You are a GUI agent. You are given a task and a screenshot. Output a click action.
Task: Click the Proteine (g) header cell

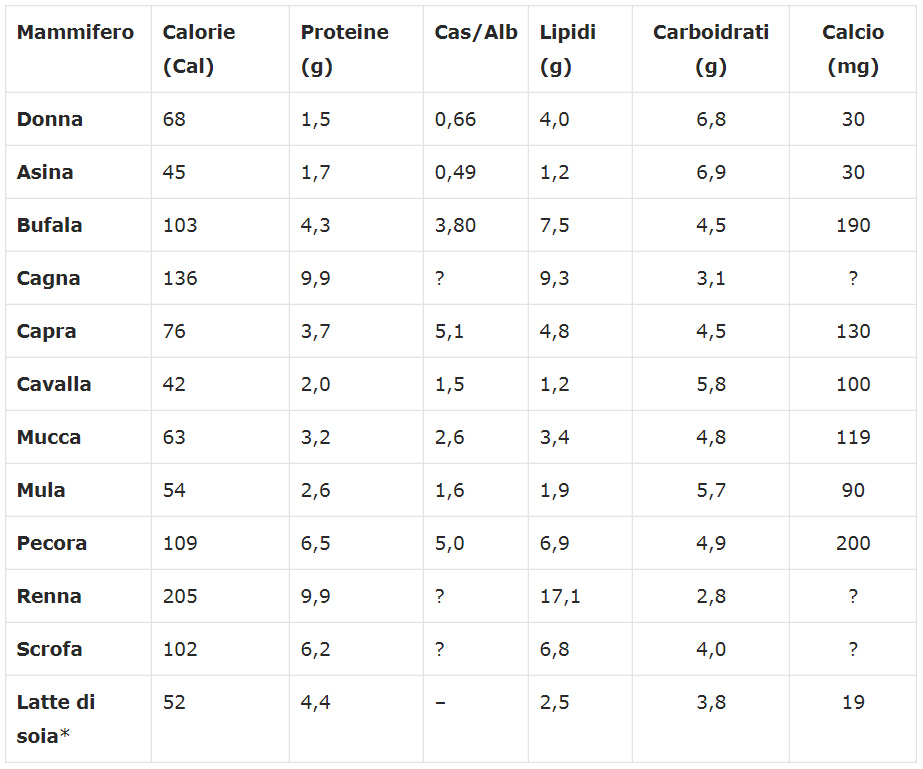[x=344, y=49]
